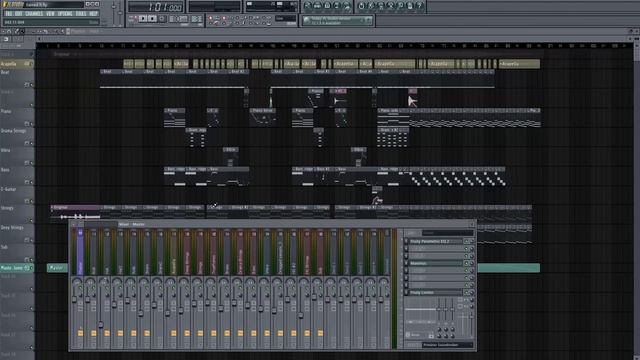Select the Sub playlist track label
The width and height of the screenshot is (640, 360).
pos(4,247)
